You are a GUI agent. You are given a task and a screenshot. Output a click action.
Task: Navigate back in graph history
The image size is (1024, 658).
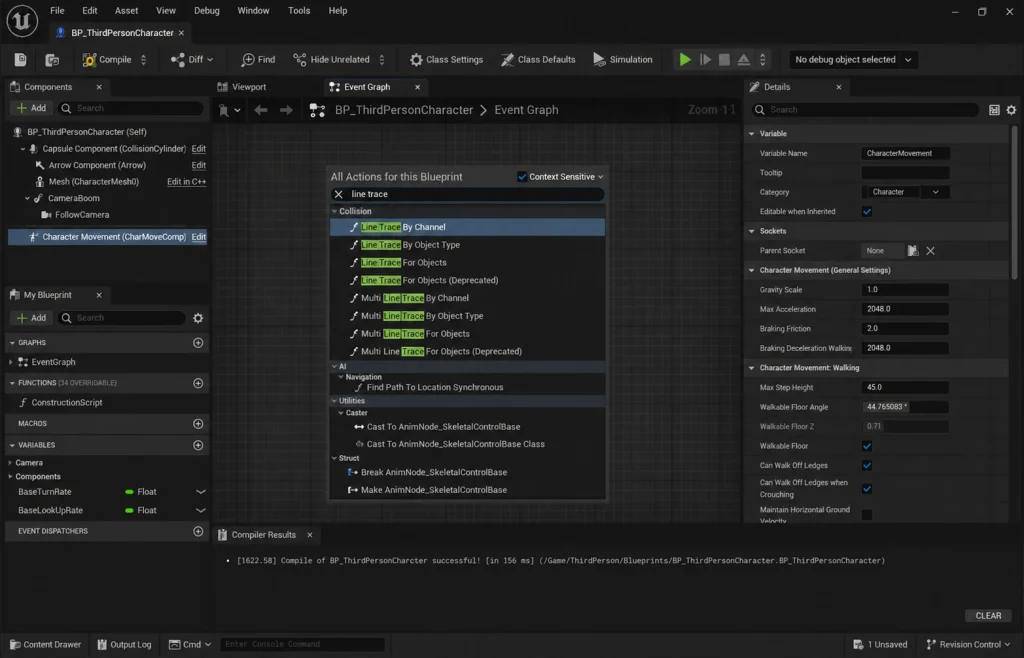click(261, 110)
